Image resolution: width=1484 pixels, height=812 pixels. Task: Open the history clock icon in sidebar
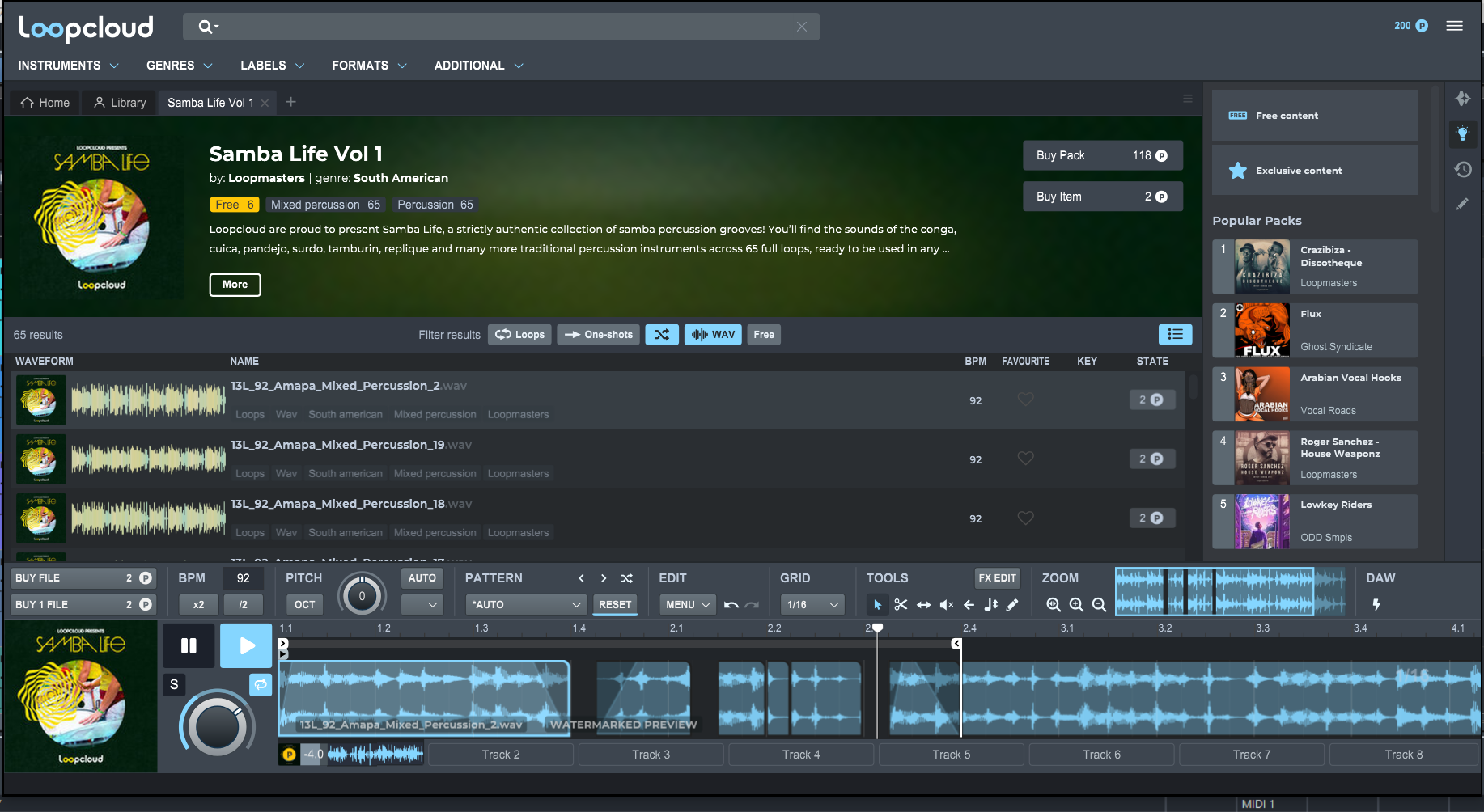pyautogui.click(x=1462, y=169)
